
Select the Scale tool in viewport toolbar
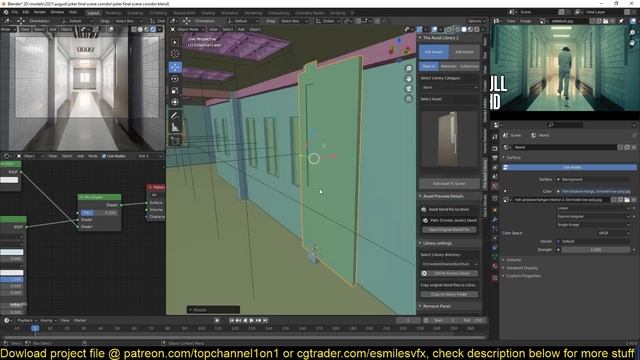click(x=175, y=90)
